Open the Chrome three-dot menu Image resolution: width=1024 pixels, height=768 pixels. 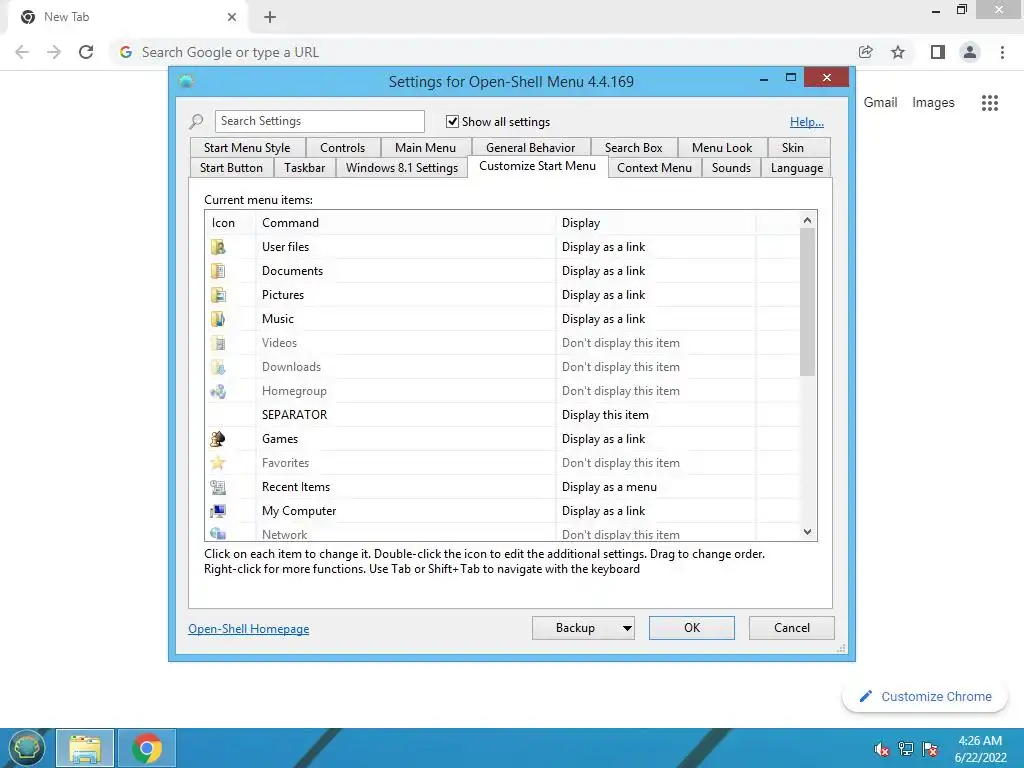click(1002, 52)
